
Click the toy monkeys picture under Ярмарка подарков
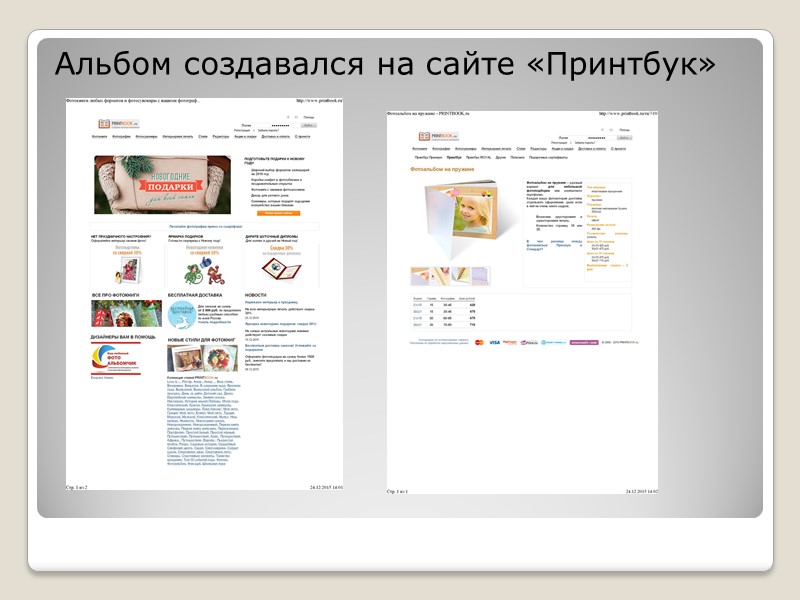point(204,271)
